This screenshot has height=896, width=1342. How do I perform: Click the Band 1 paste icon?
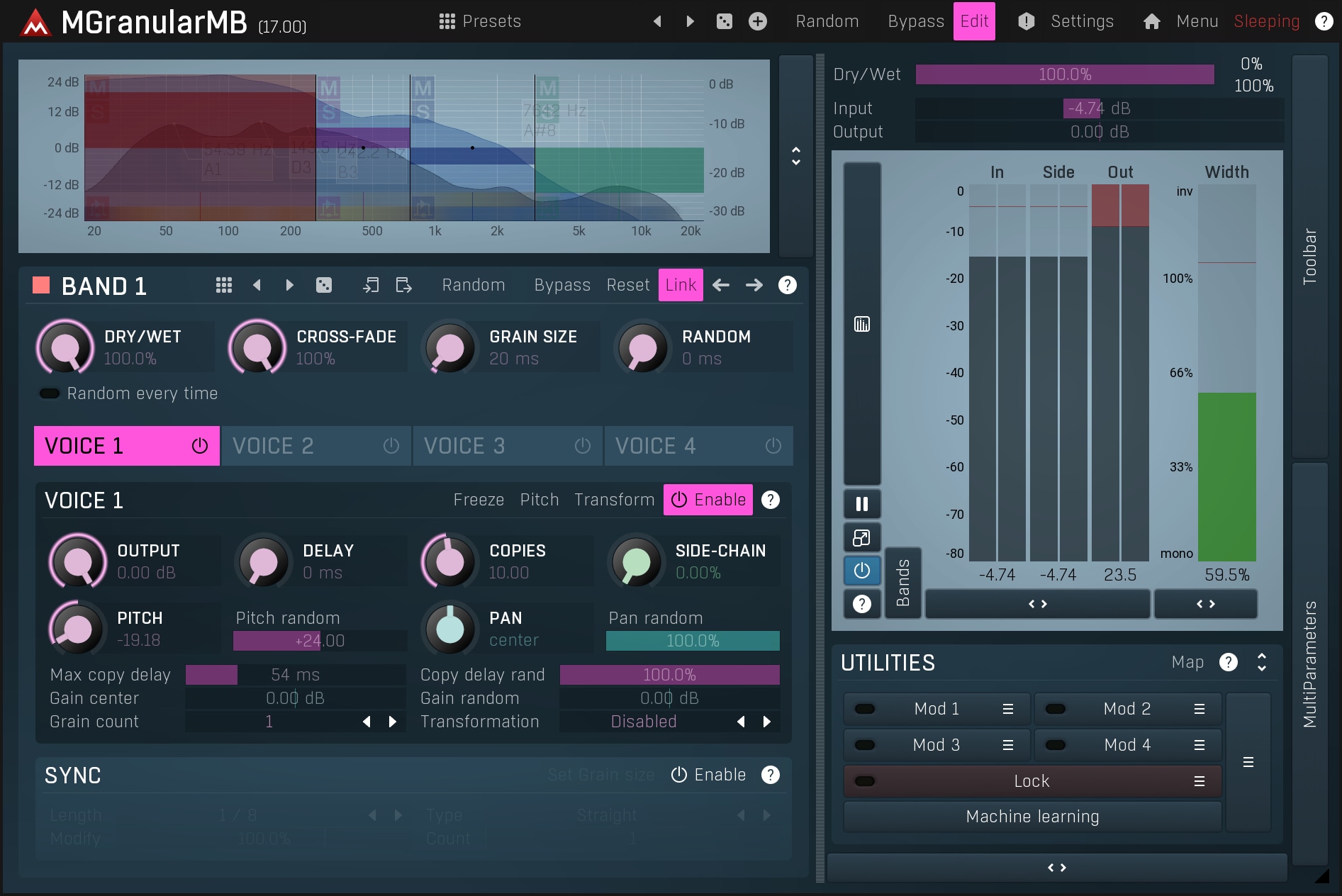click(403, 285)
